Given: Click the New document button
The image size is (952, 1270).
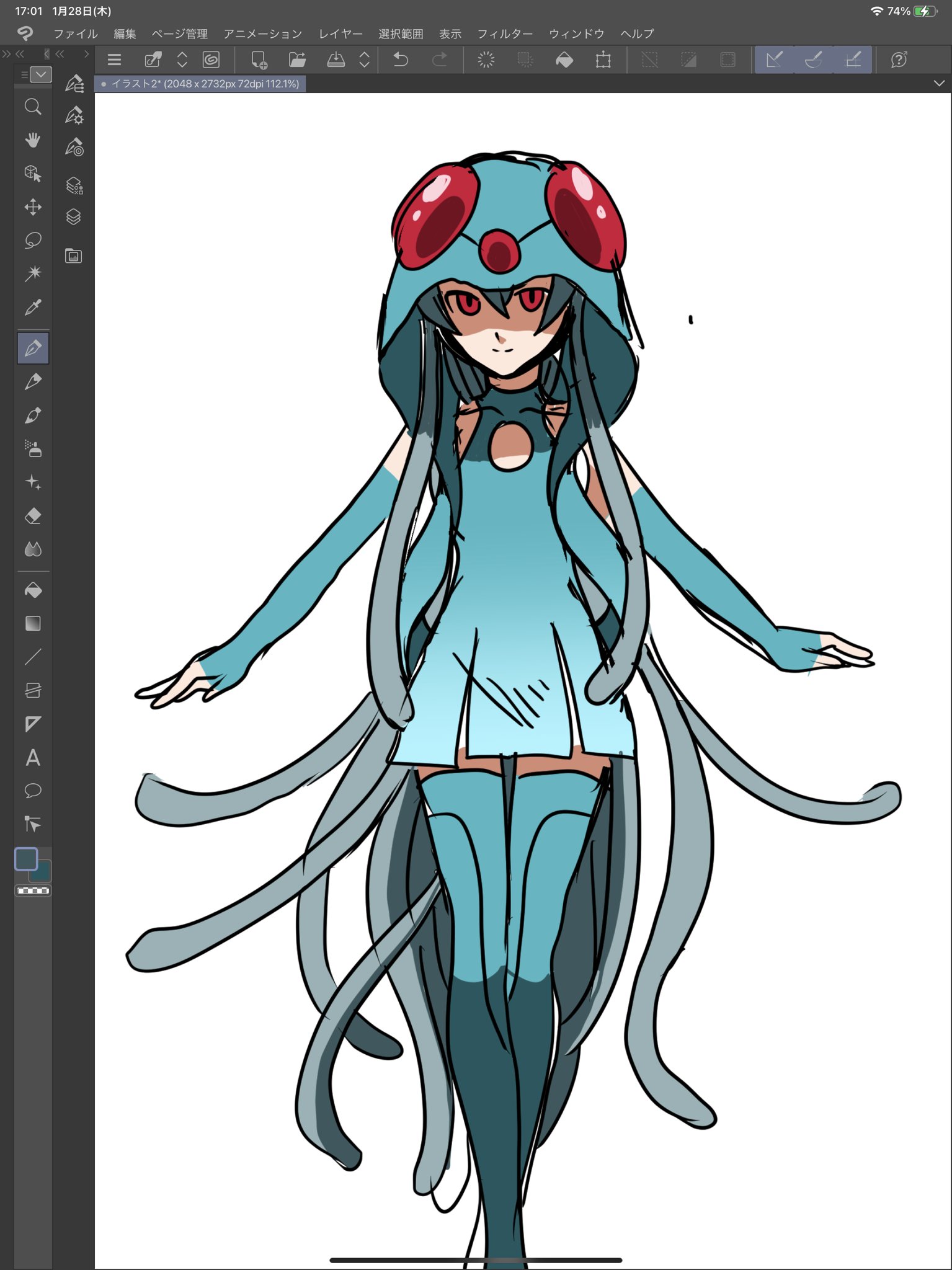Looking at the screenshot, I should (259, 60).
